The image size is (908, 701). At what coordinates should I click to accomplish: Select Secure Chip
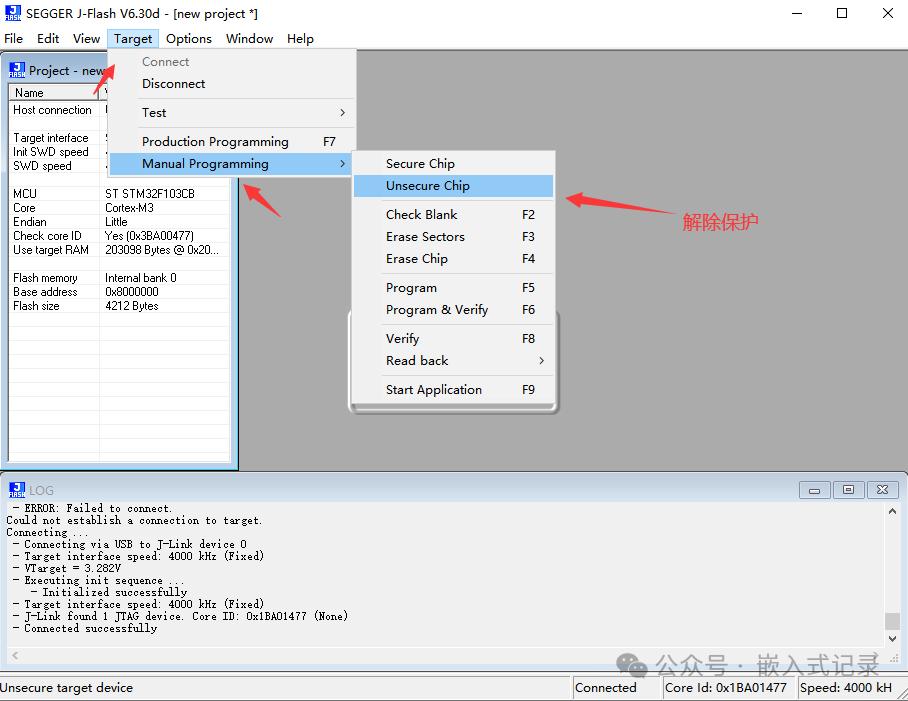[453, 164]
